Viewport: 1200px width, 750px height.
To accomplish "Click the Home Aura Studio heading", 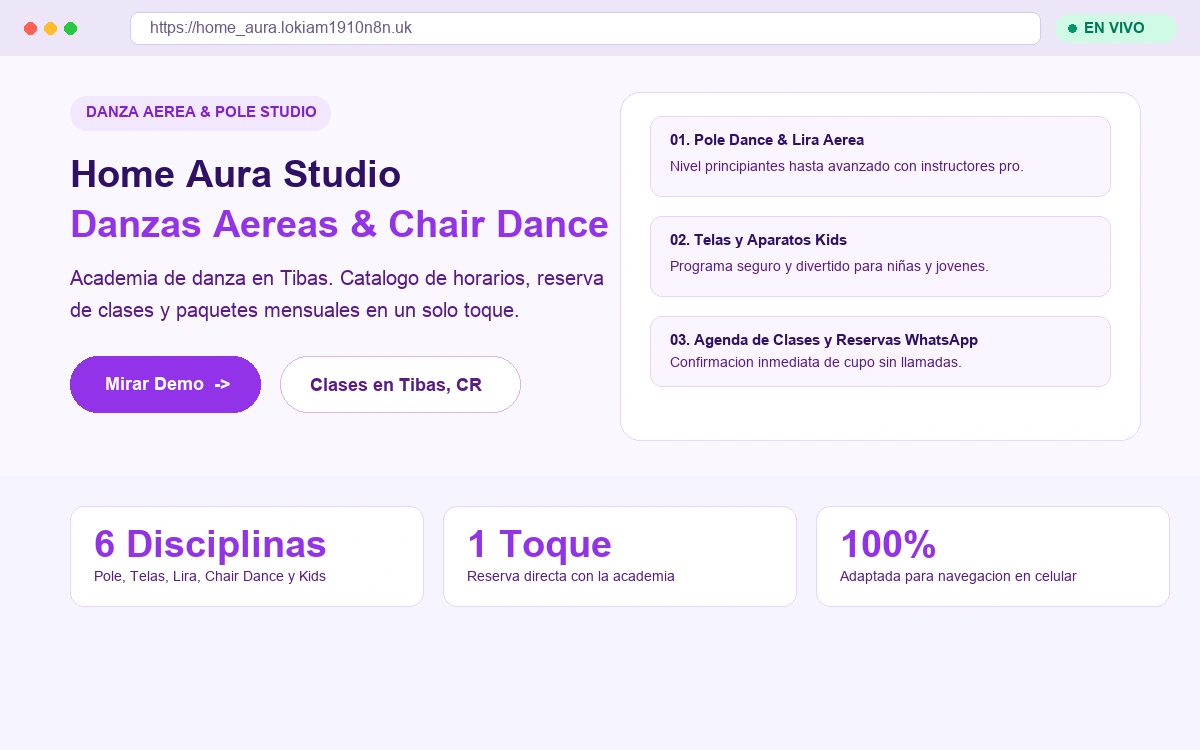I will click(x=235, y=174).
